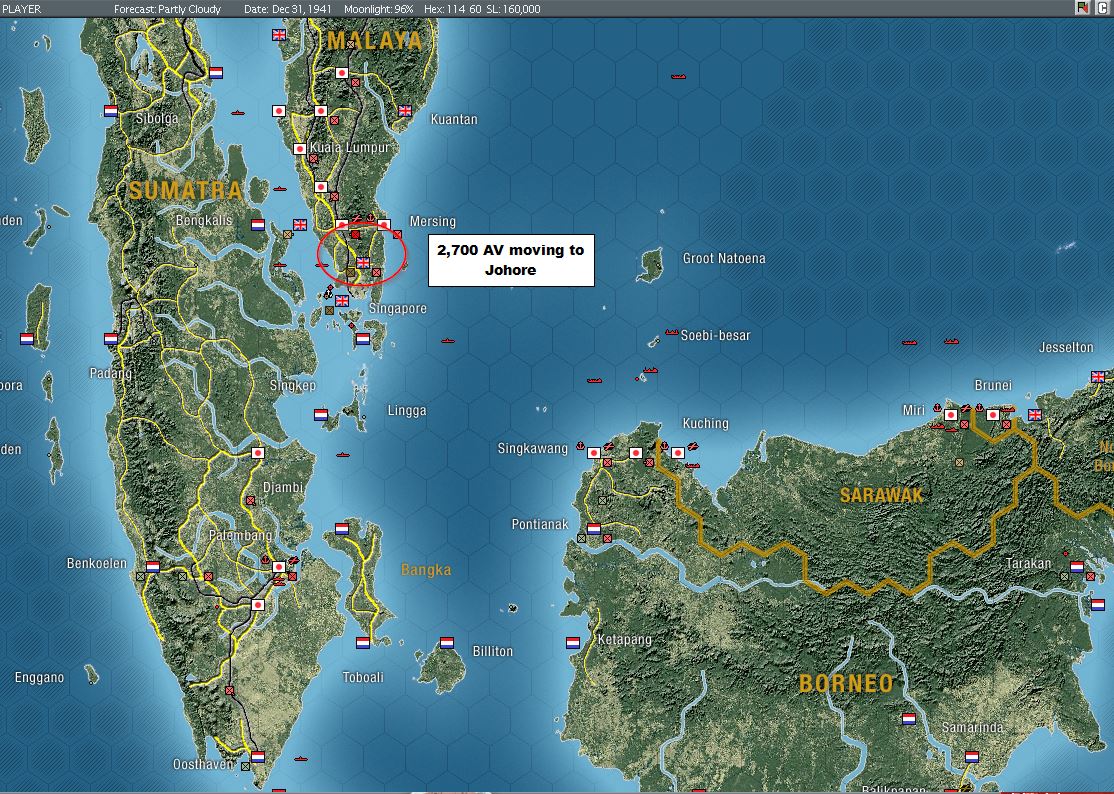Click the flag icon in the top-right corner

point(1083,8)
